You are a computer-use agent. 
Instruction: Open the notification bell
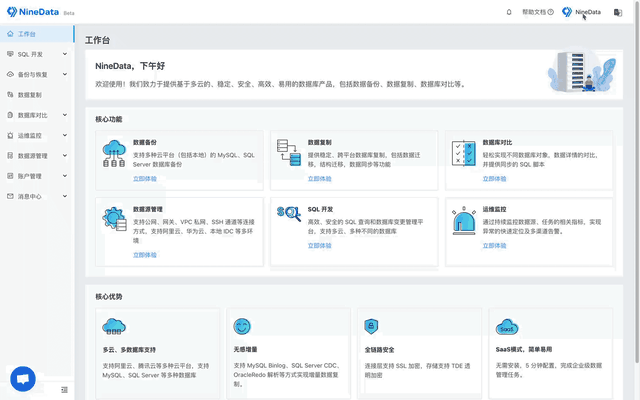509,12
